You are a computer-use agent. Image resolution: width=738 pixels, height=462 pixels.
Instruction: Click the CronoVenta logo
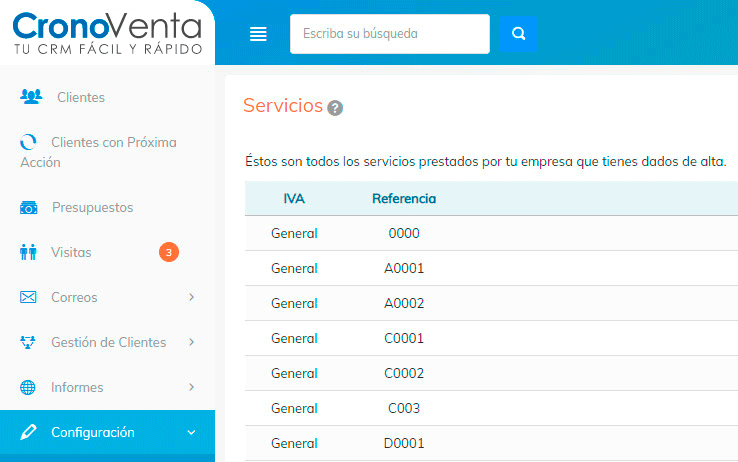(x=107, y=33)
